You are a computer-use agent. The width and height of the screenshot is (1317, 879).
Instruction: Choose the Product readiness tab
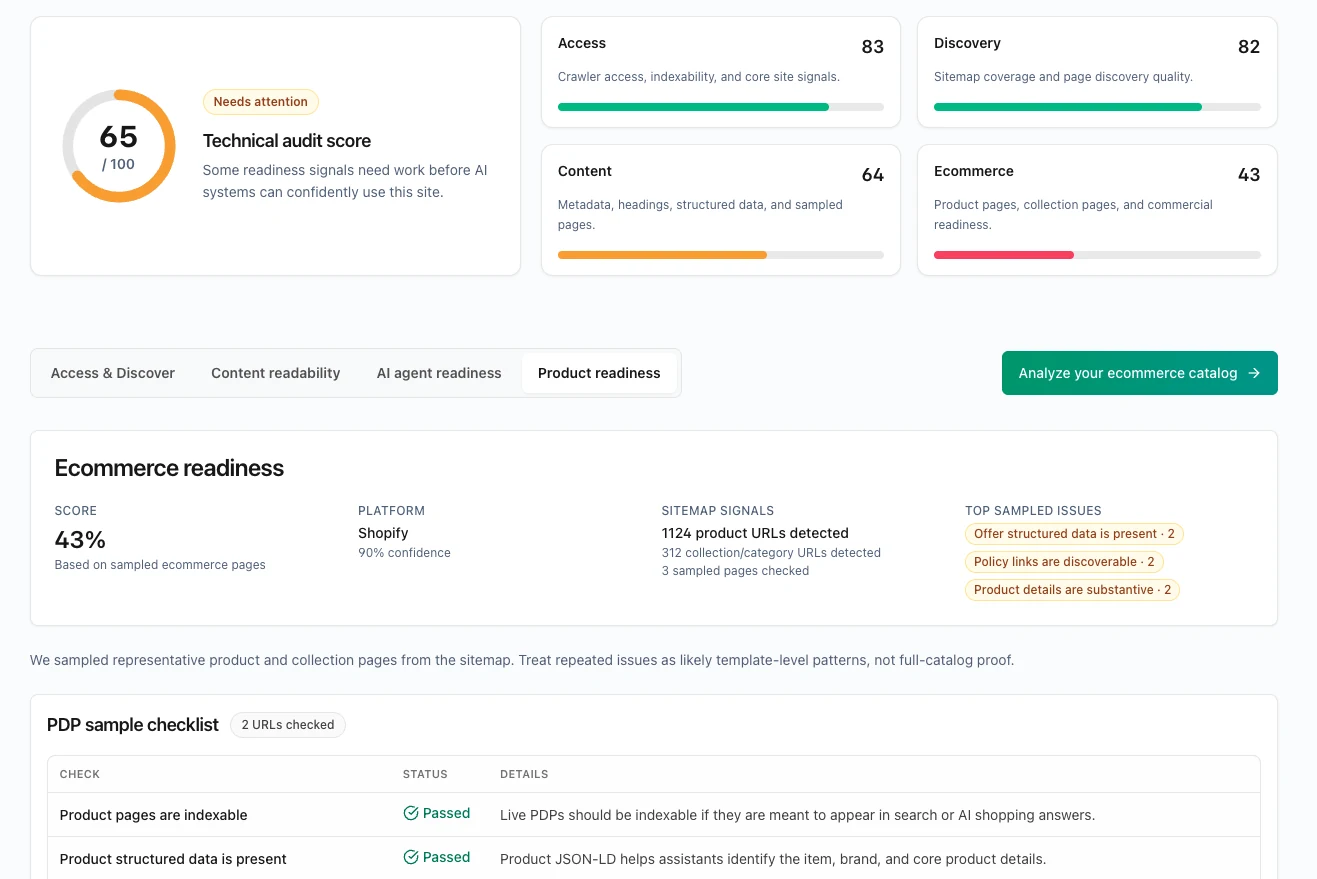pos(599,373)
